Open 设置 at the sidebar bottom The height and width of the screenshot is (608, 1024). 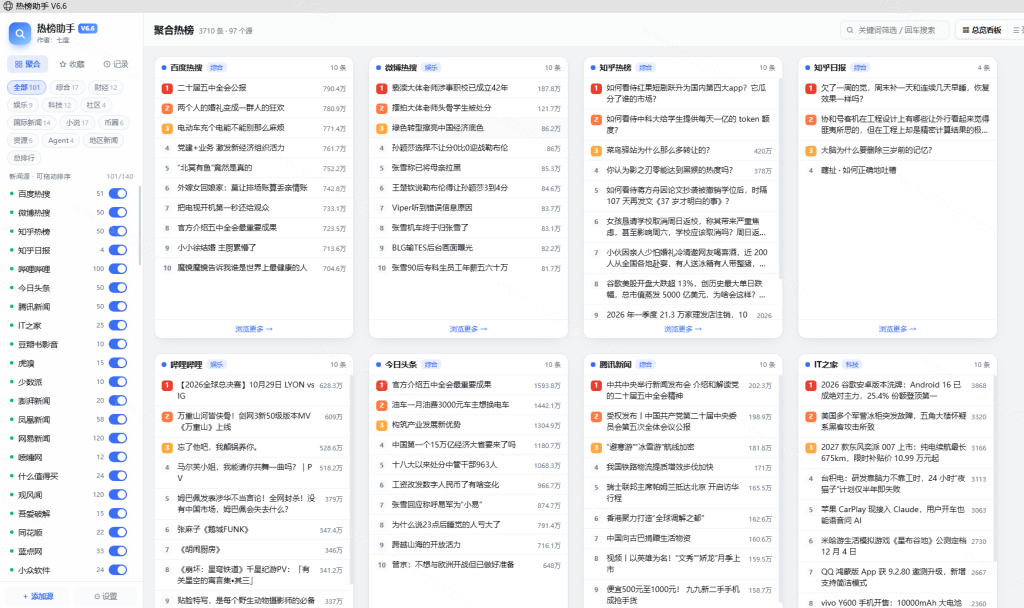point(105,596)
